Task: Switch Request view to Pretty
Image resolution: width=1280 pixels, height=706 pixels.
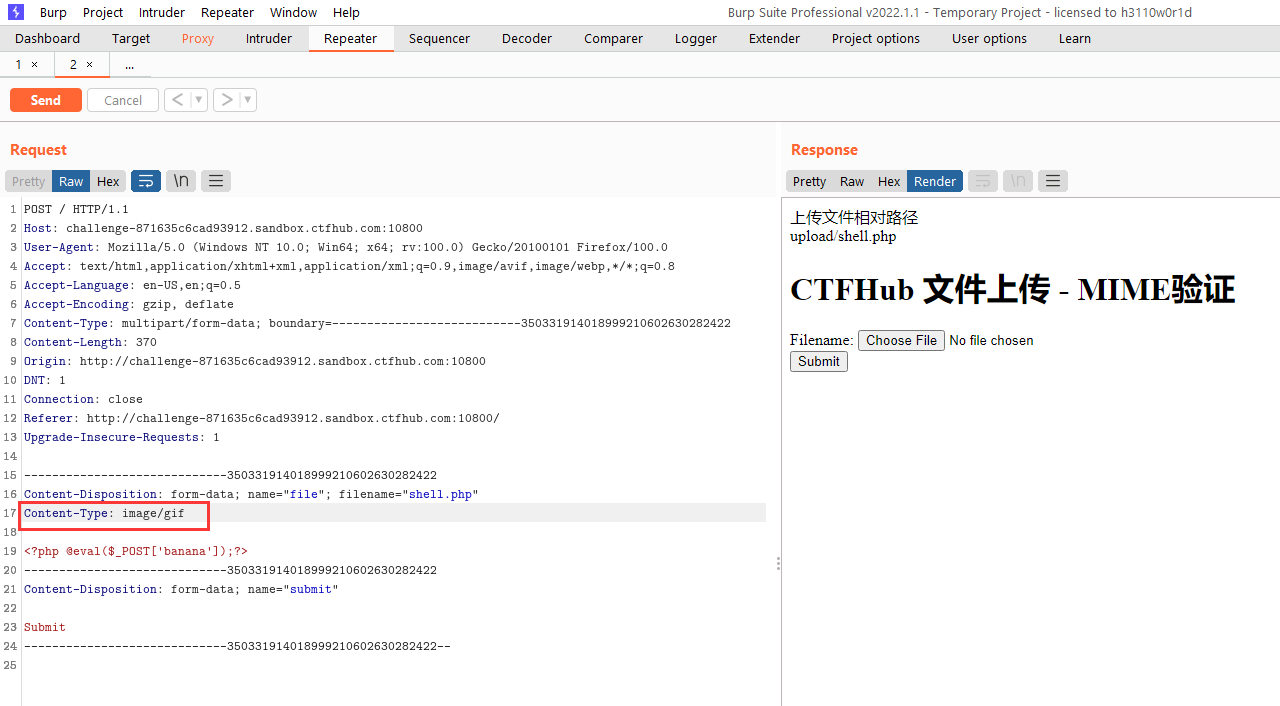Action: coord(28,181)
